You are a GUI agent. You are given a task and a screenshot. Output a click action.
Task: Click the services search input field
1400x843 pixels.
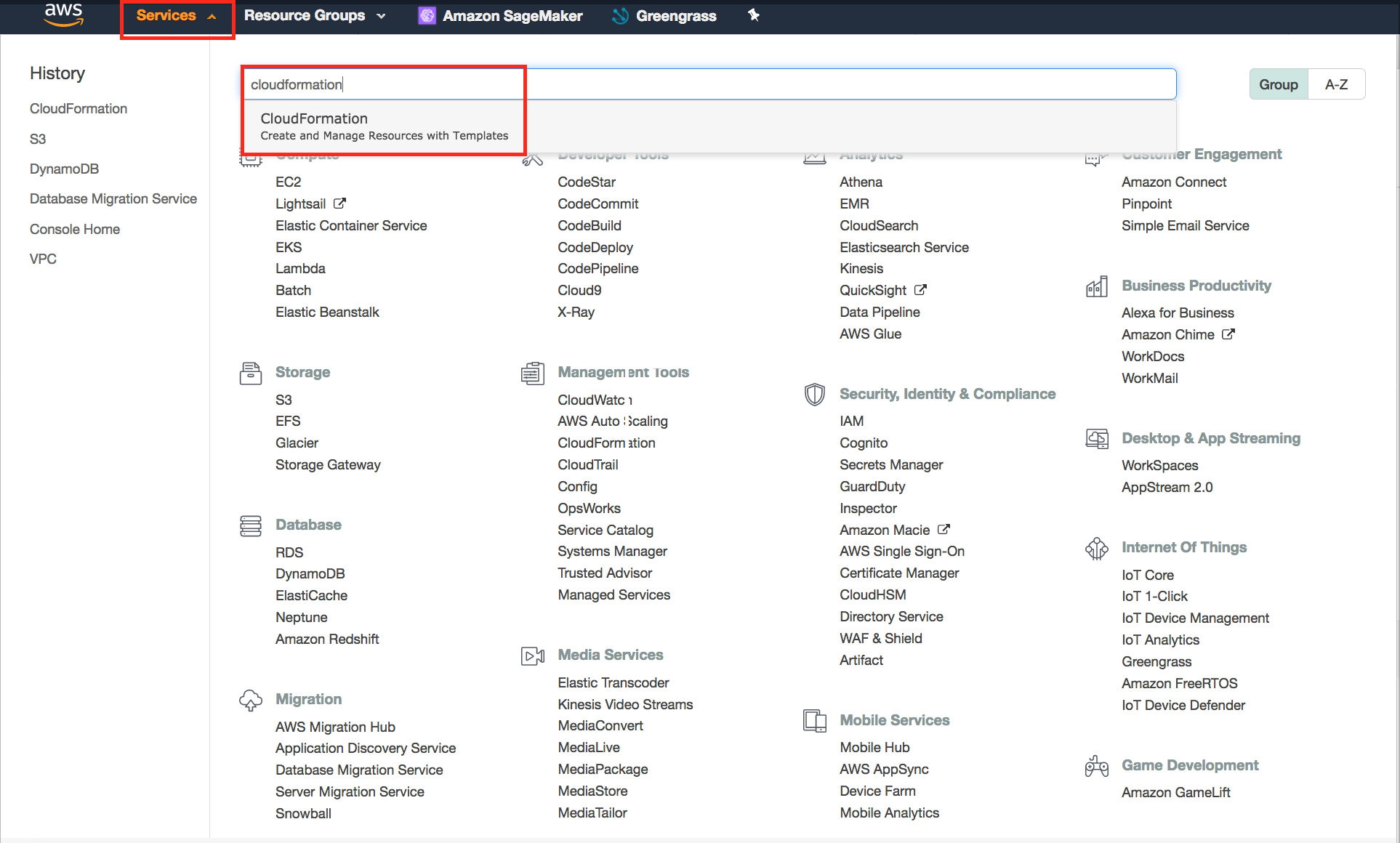(x=800, y=84)
